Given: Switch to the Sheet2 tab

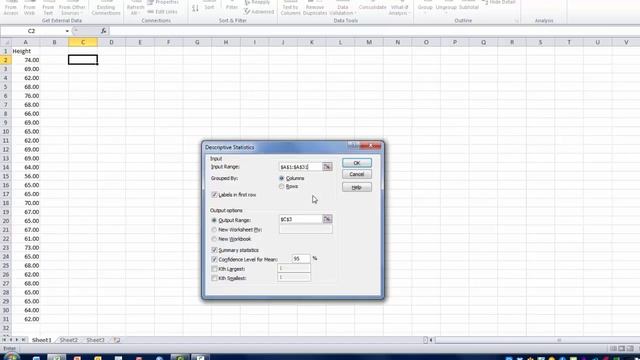Looking at the screenshot, I should pyautogui.click(x=69, y=340).
